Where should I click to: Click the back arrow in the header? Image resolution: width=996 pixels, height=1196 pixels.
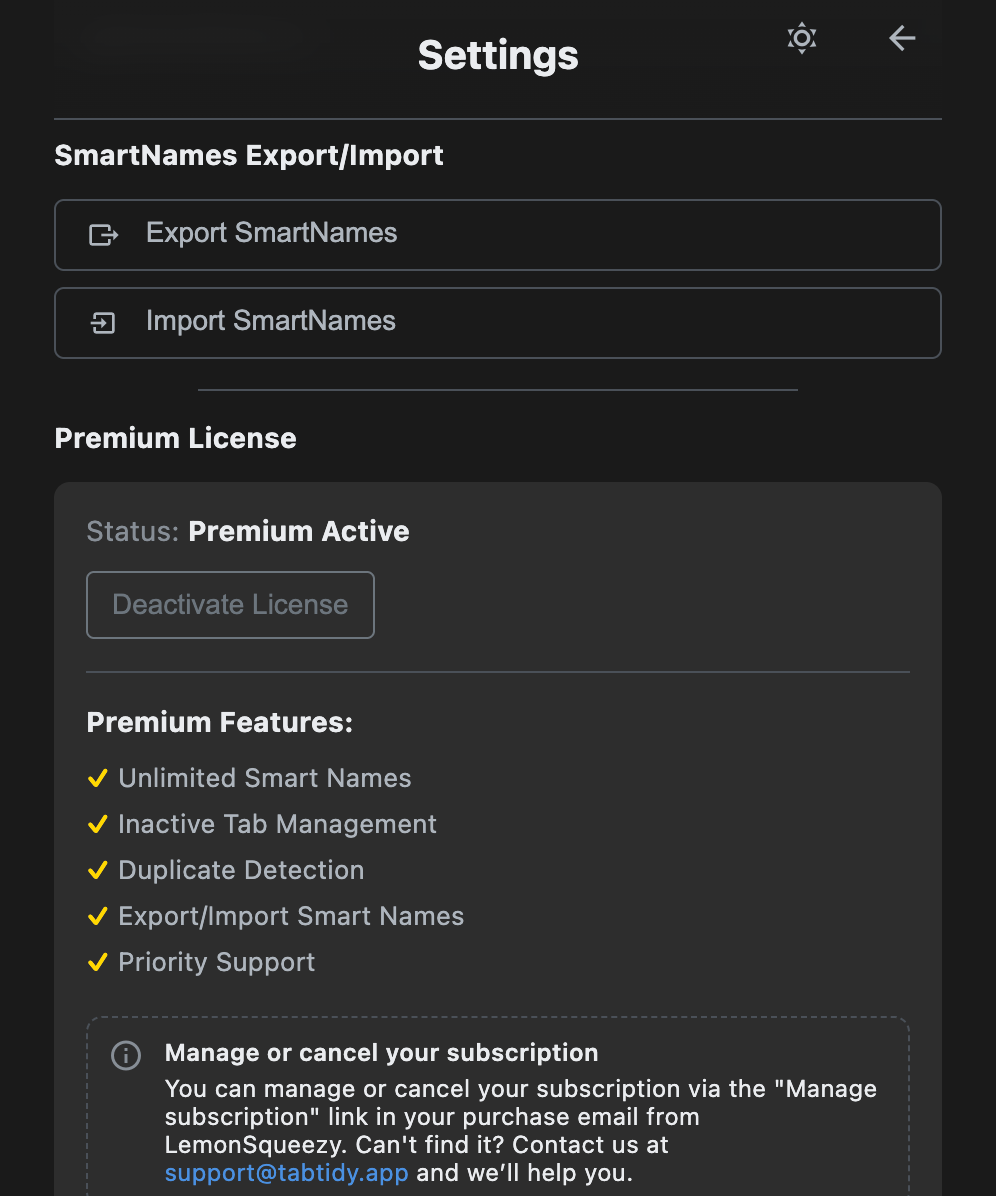[x=902, y=39]
